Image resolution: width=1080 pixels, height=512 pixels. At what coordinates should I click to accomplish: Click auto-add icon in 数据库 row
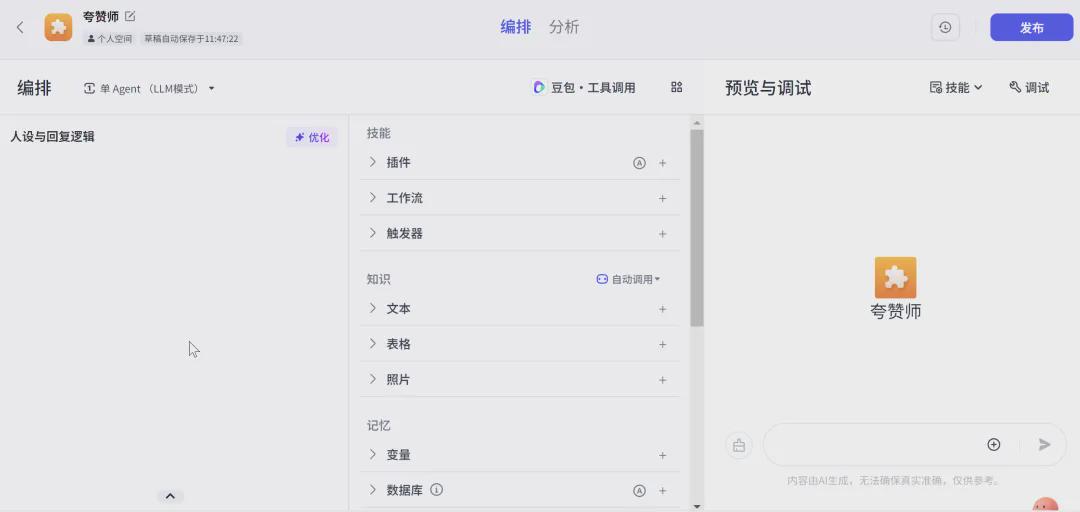tap(639, 491)
